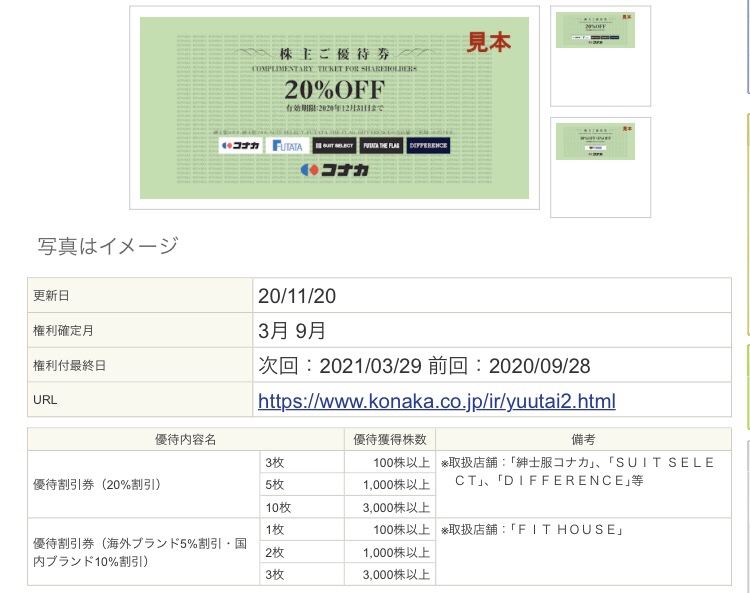Click the main 20%OFF coupon image
The width and height of the screenshot is (750, 593).
coord(334,108)
